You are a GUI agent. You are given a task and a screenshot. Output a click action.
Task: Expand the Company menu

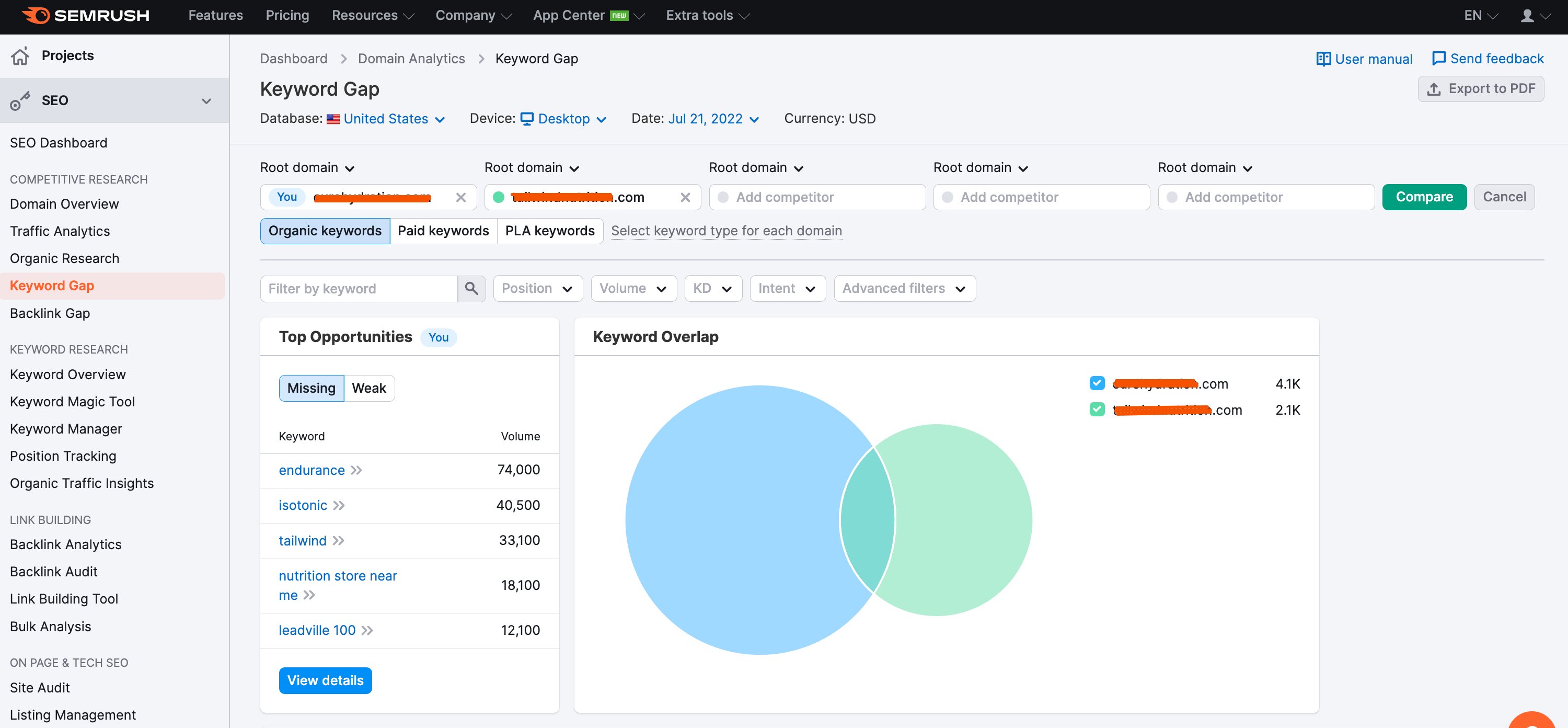tap(473, 16)
